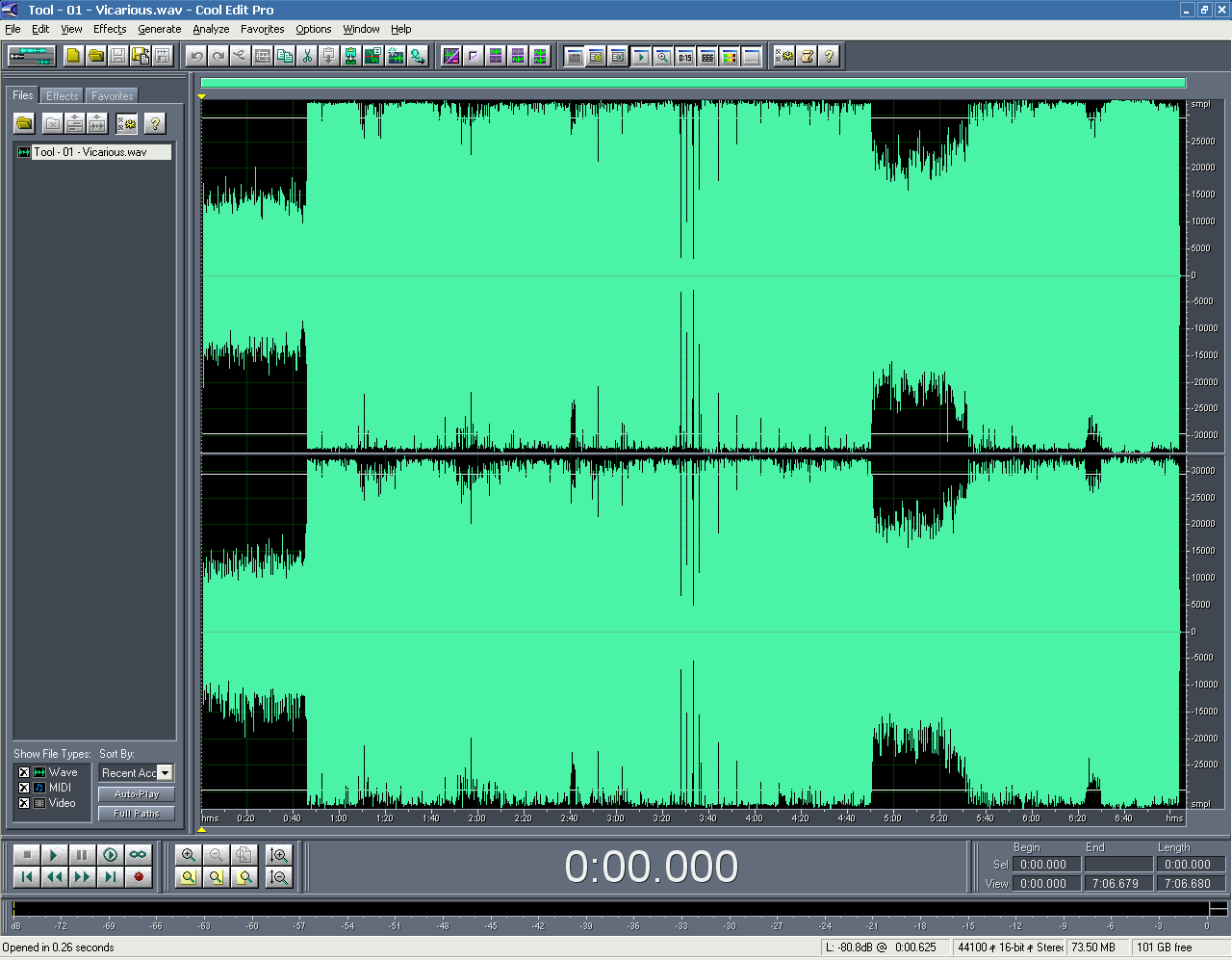
Task: Open the Favorites menu in the menu bar
Action: pyautogui.click(x=263, y=29)
